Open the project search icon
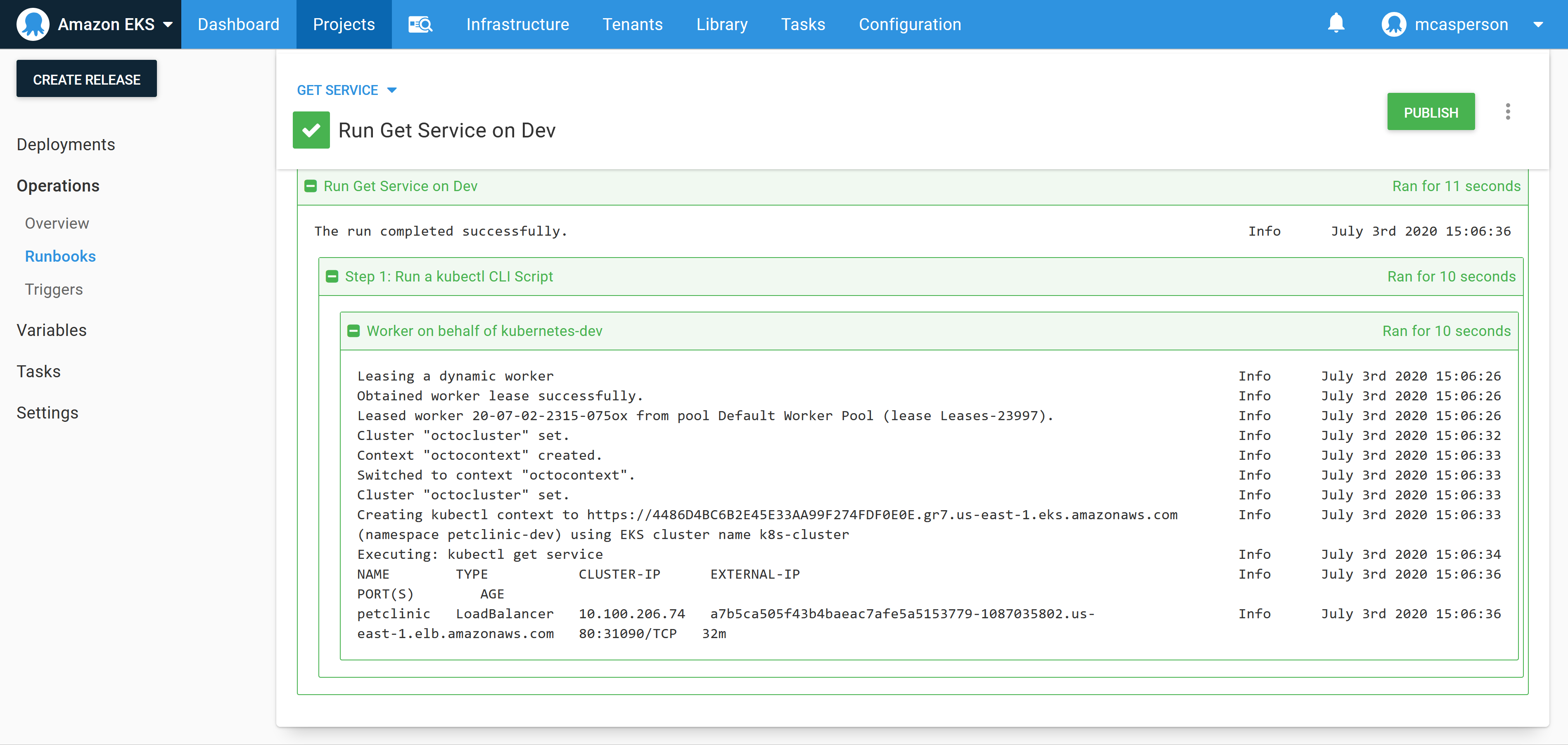1568x745 pixels. point(420,24)
